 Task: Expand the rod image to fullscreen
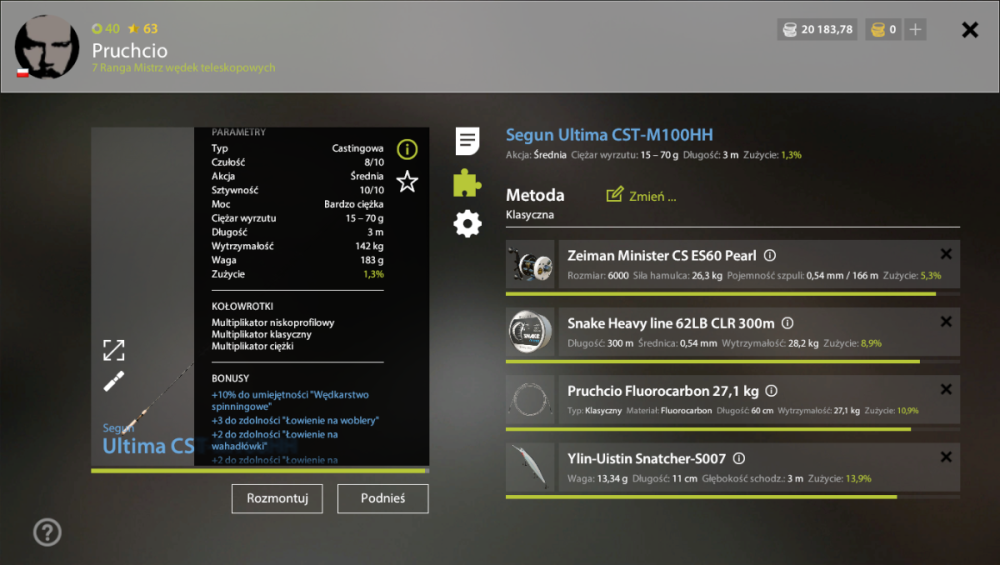click(114, 350)
